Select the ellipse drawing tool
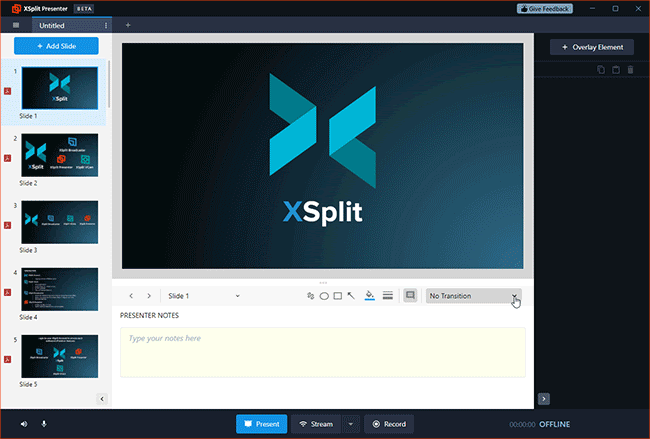 tap(324, 296)
